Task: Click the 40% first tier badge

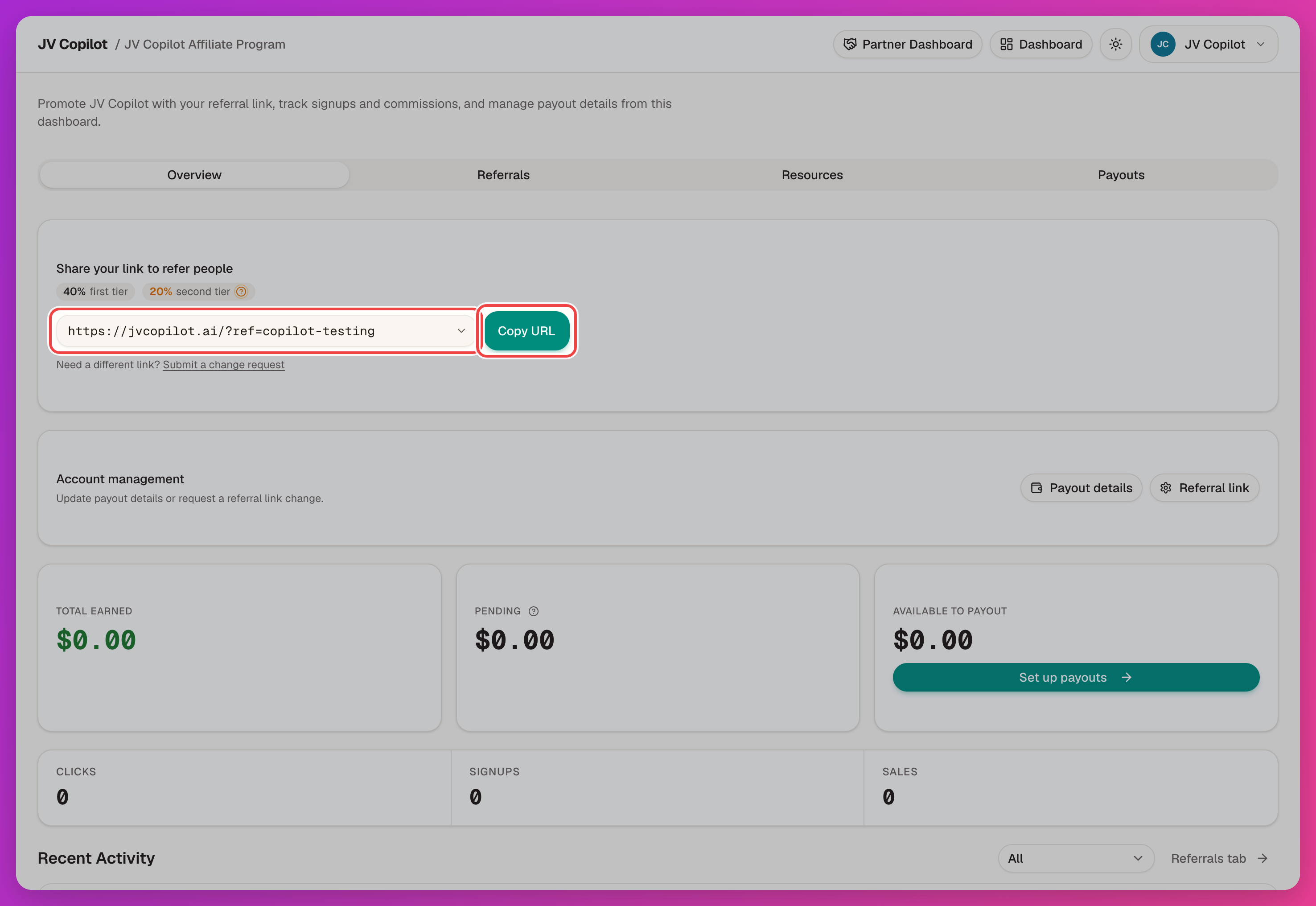Action: tap(95, 292)
